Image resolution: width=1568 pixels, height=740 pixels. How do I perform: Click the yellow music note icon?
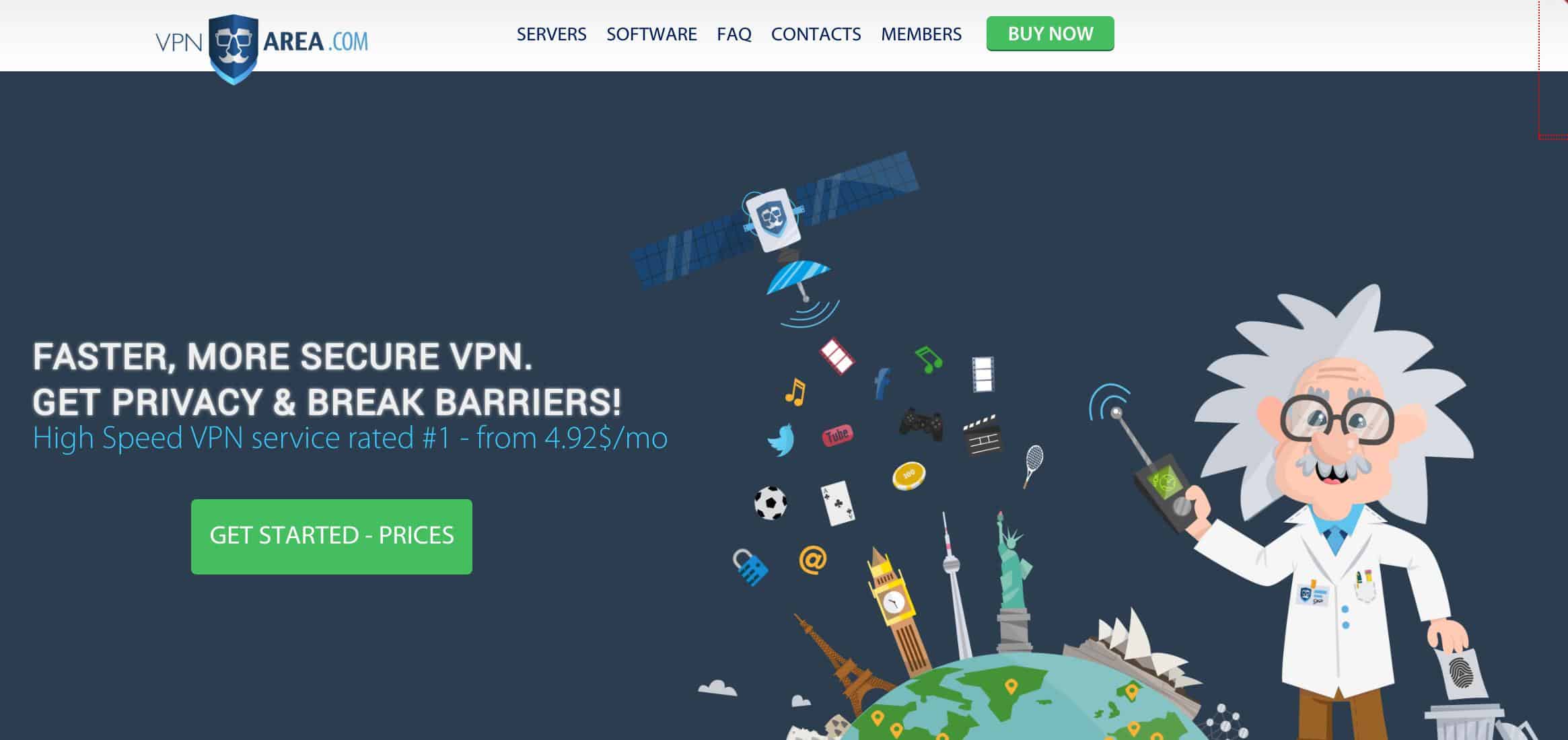(795, 391)
